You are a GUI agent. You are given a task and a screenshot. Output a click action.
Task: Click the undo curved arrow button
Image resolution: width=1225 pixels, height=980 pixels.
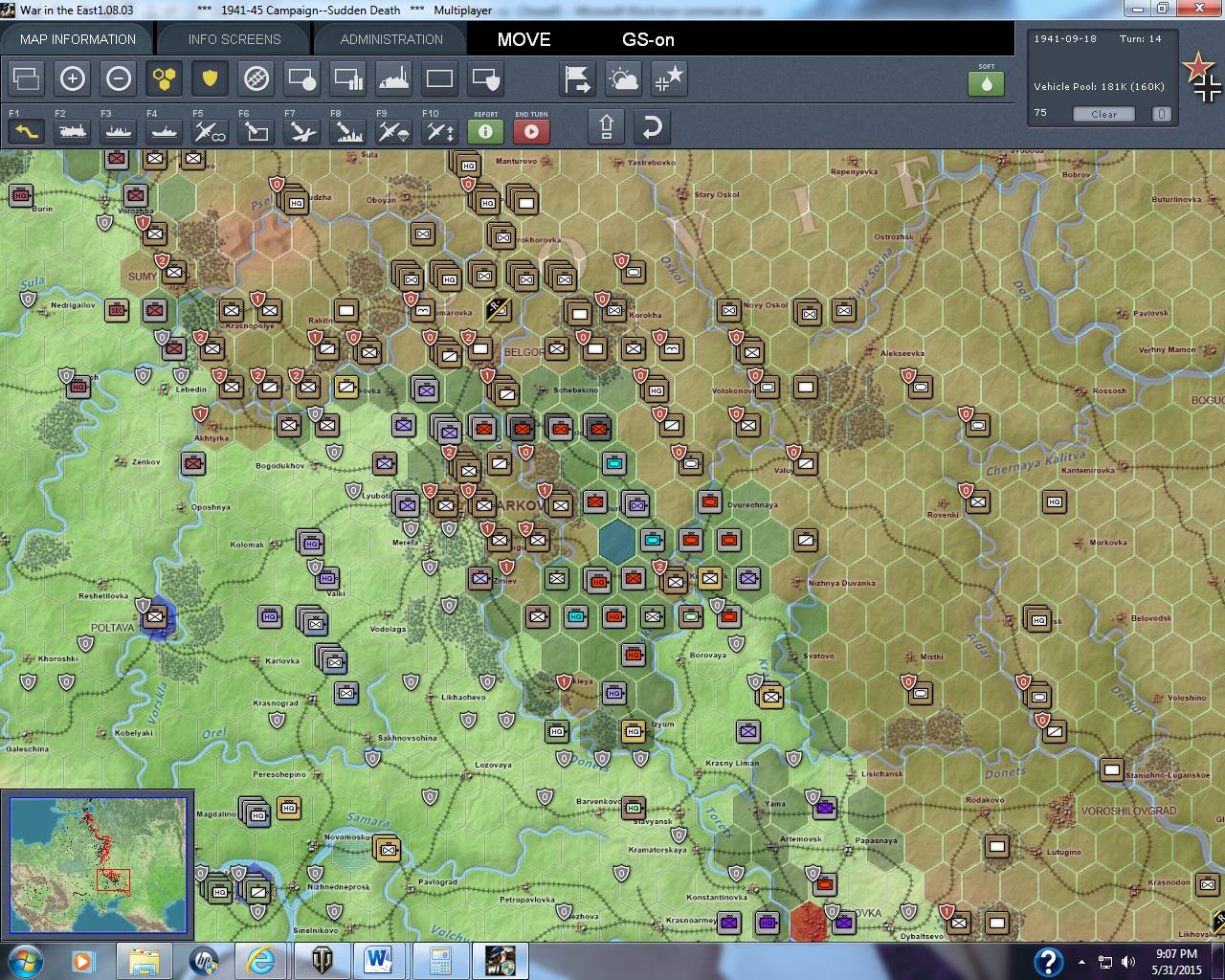coord(653,126)
